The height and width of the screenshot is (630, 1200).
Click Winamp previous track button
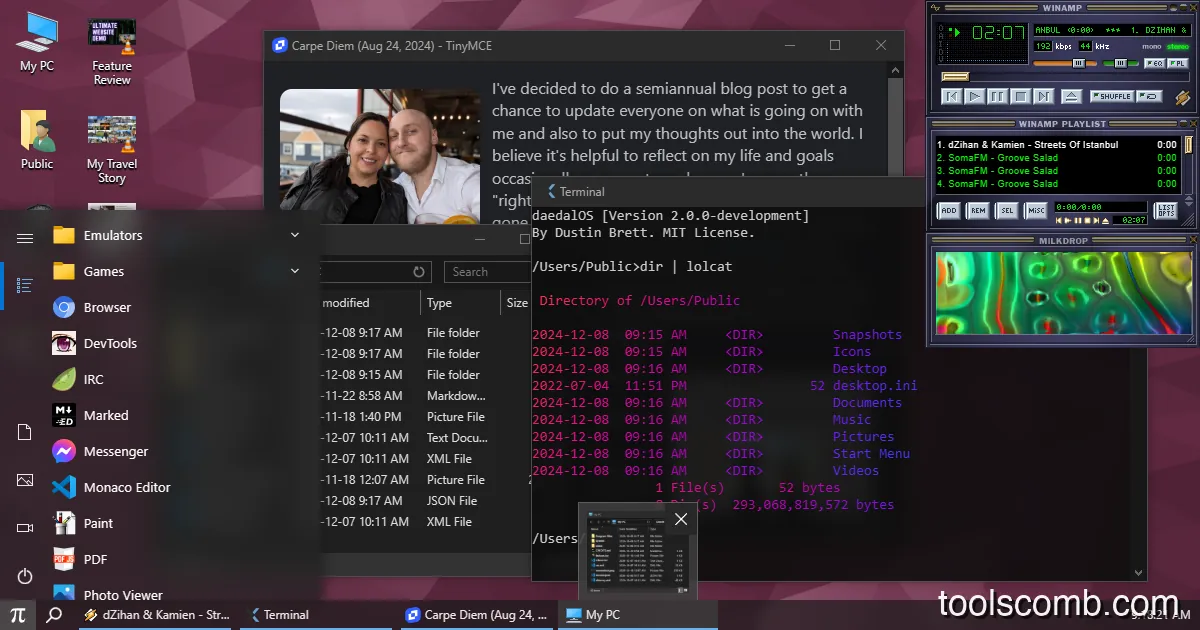point(952,96)
